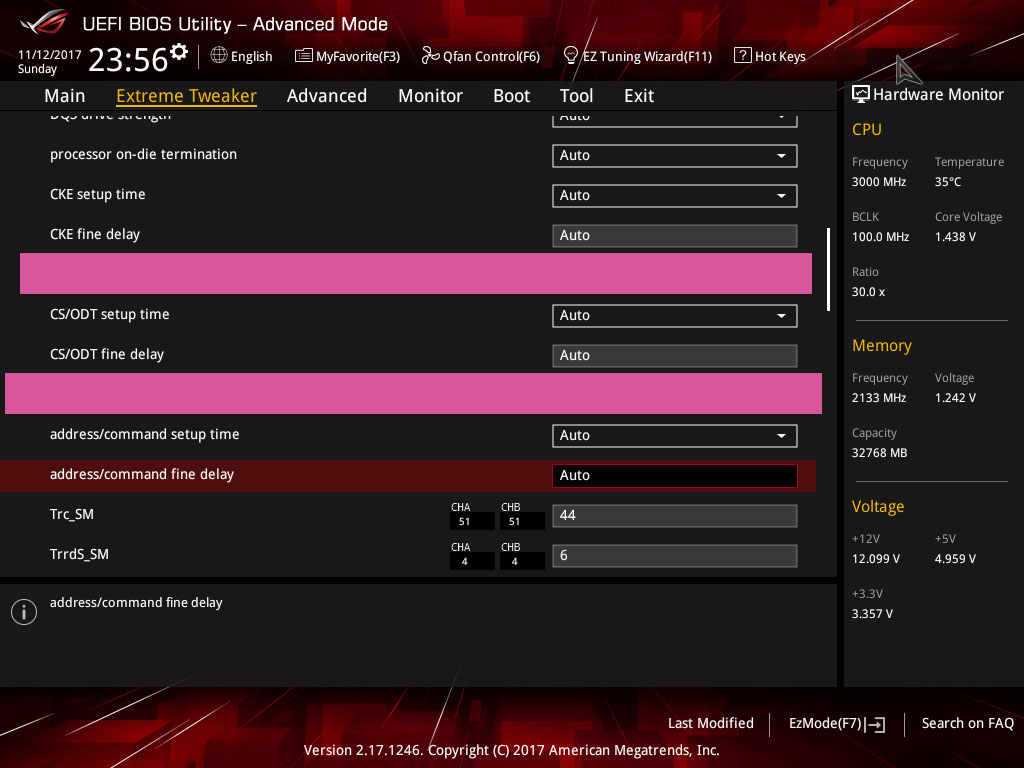1024x768 pixels.
Task: Open Search on FAQ
Action: pos(967,723)
